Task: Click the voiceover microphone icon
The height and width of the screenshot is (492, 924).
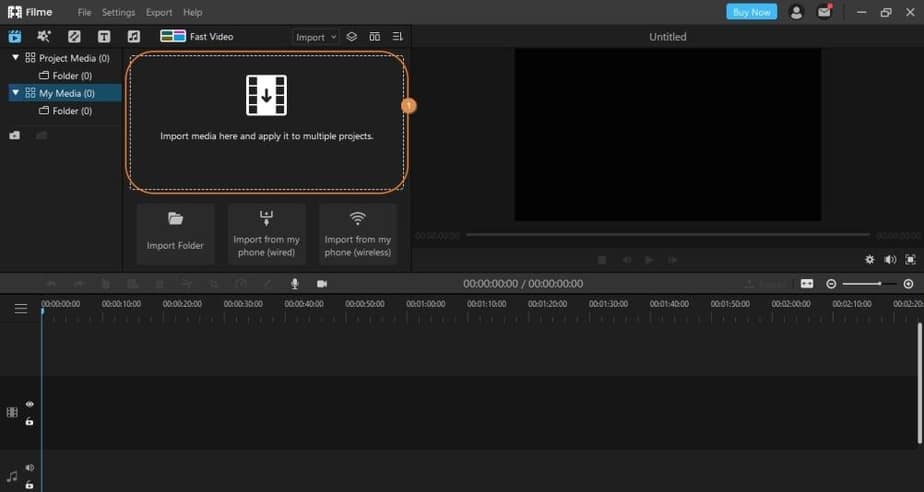Action: tap(295, 283)
